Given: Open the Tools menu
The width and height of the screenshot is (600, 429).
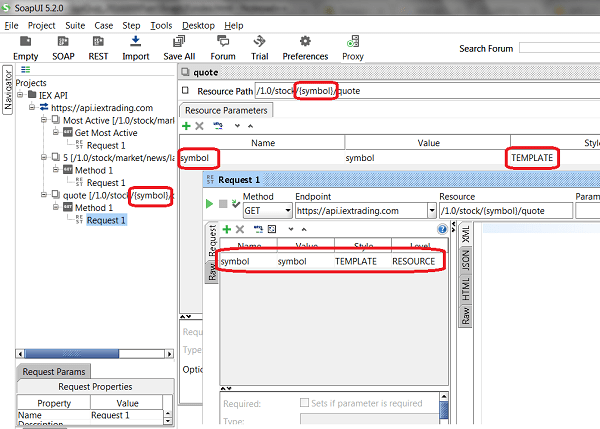Looking at the screenshot, I should [x=161, y=26].
